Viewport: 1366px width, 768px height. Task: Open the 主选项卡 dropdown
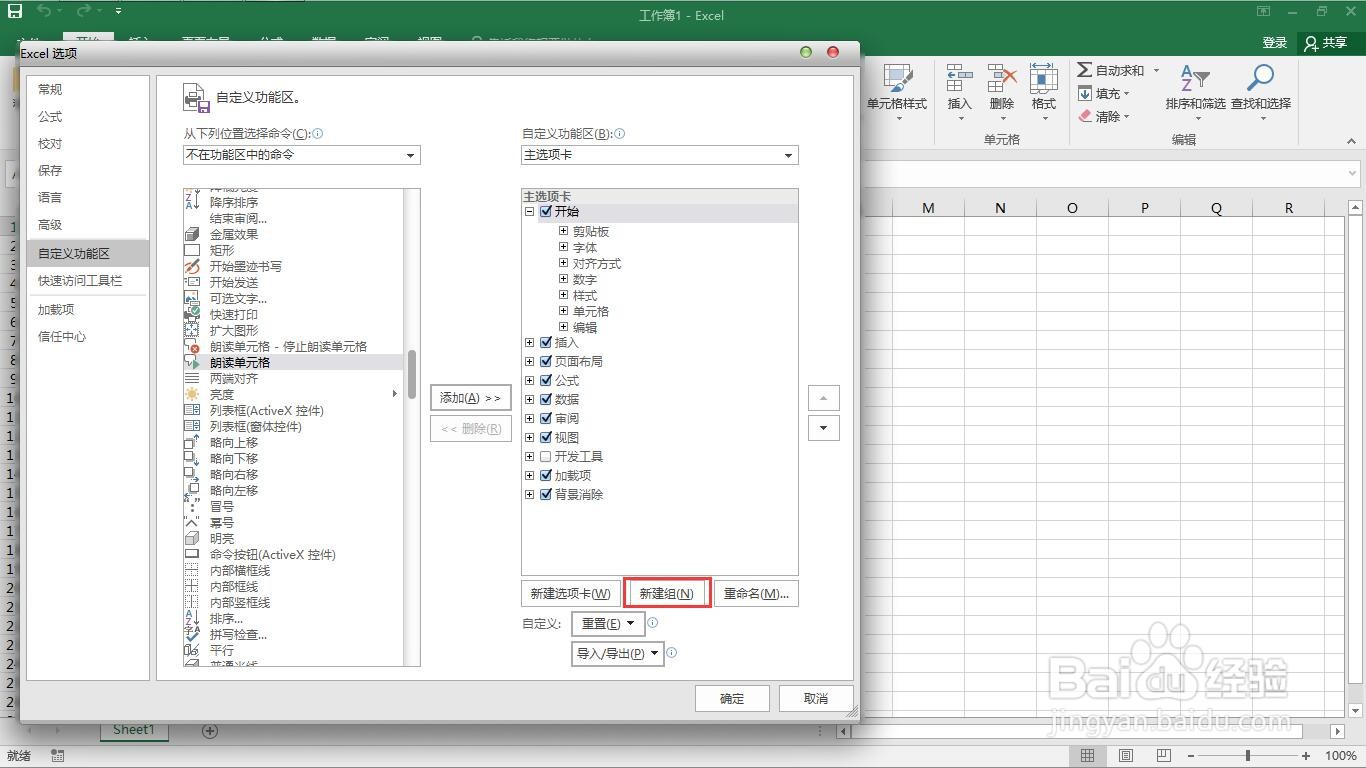tap(660, 155)
